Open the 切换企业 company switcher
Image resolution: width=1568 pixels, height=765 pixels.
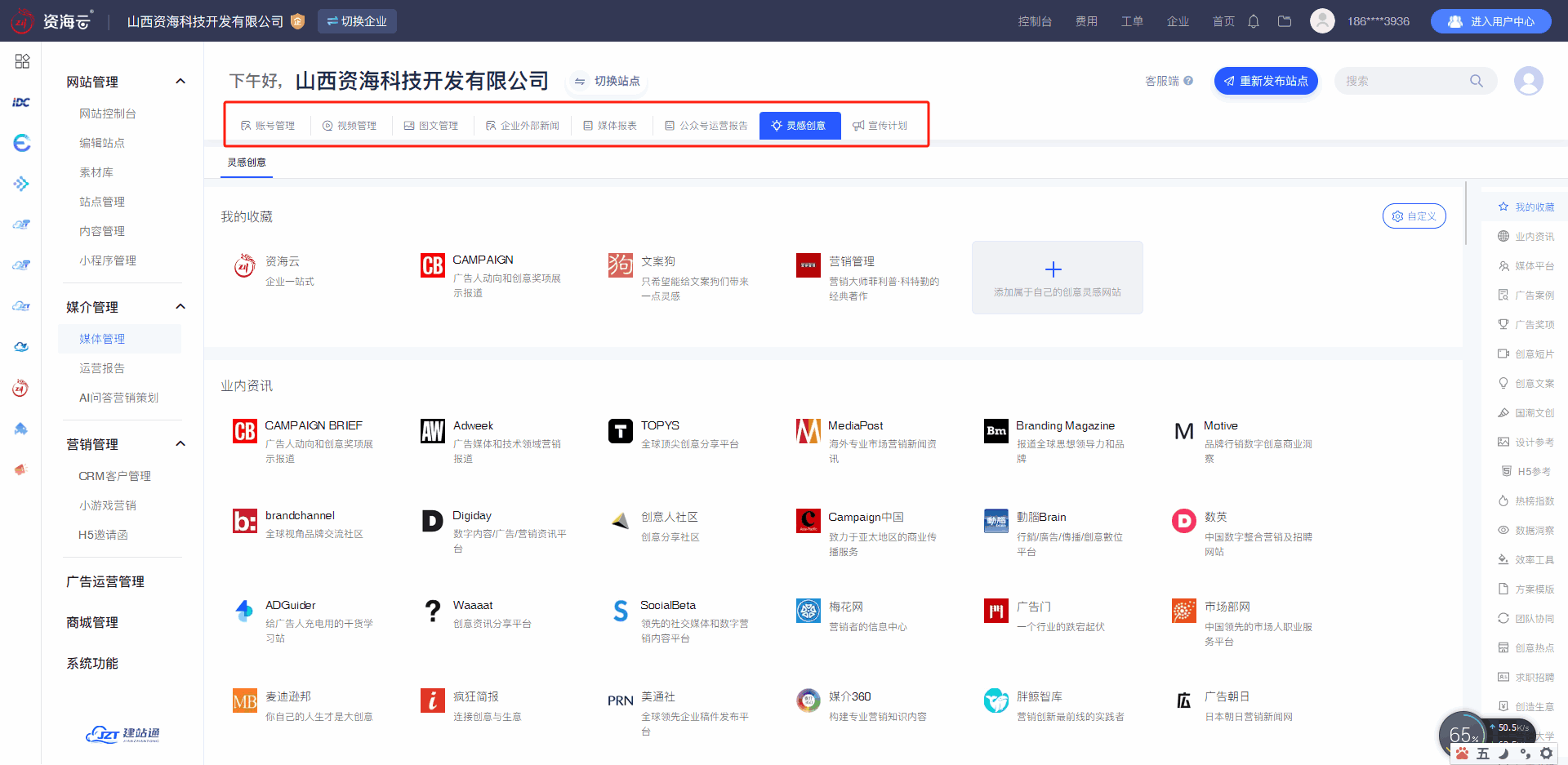coord(357,21)
